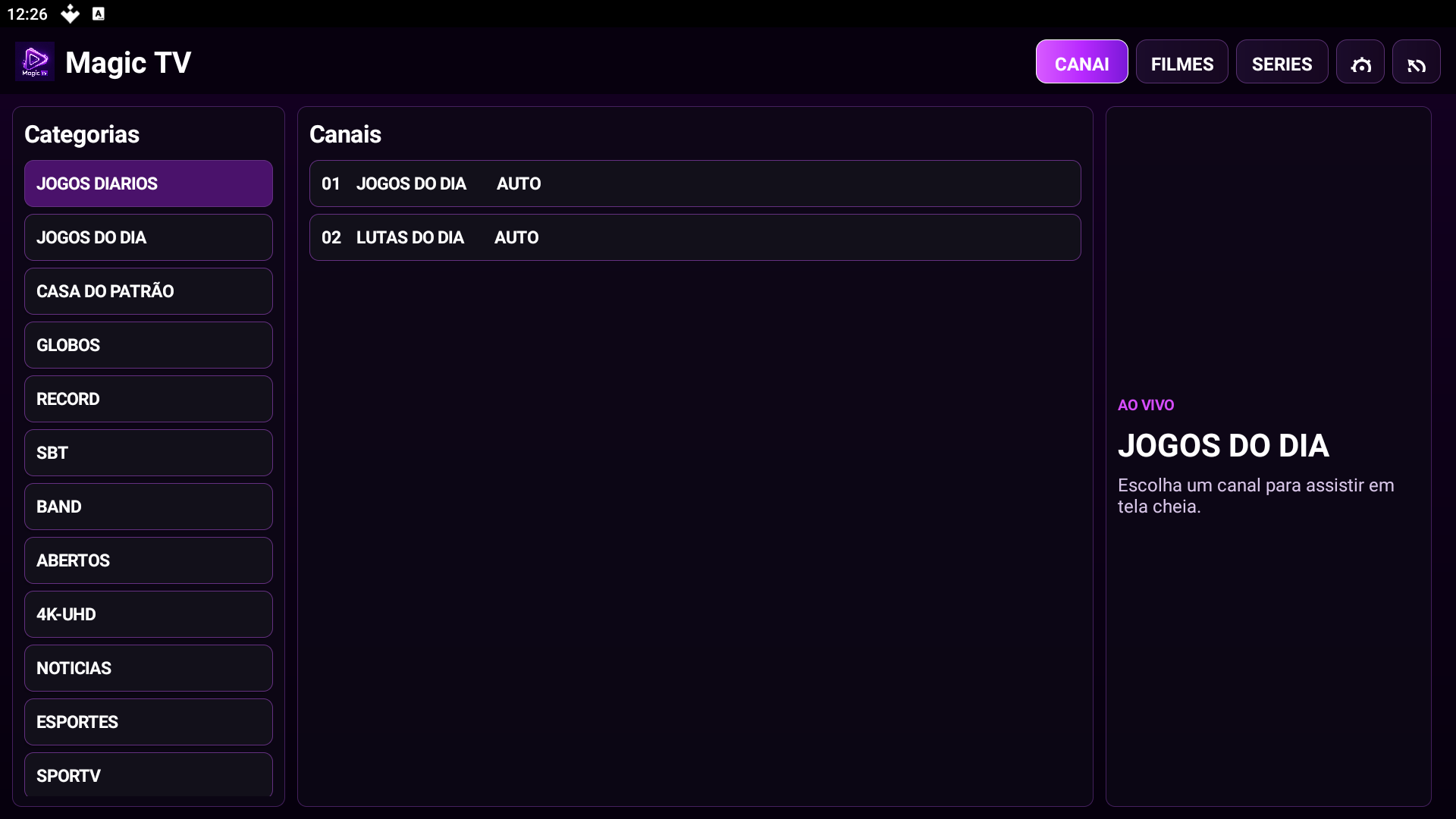Click 'Escolha um canal para assistir' text

point(1256,496)
